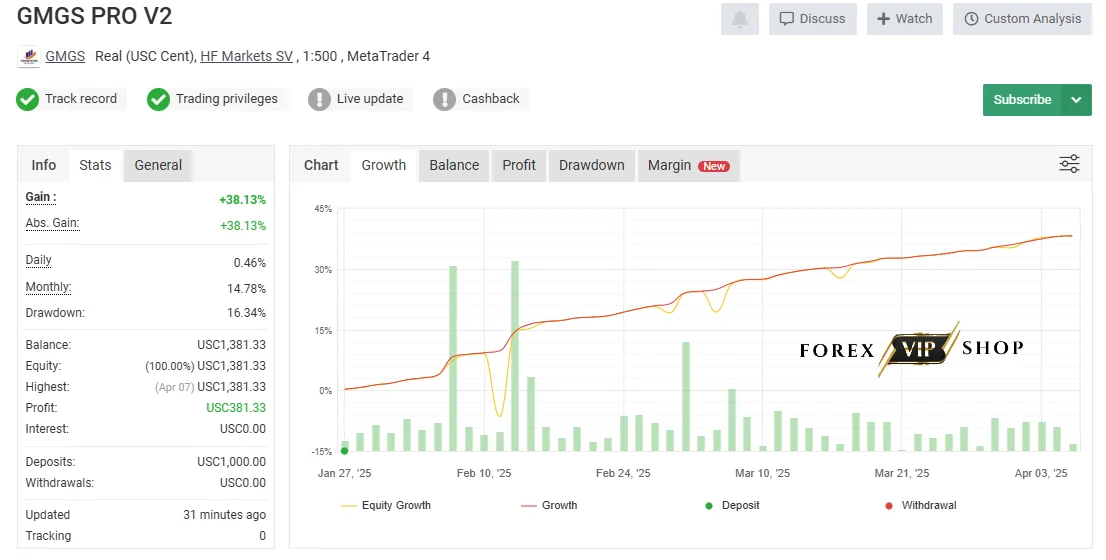Click the Interest value USC0.00

click(243, 429)
